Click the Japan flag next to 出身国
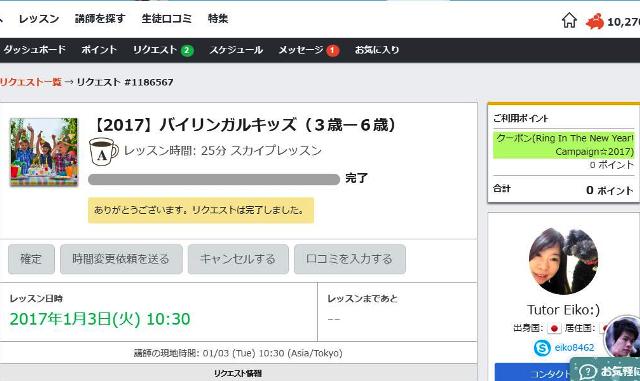 tap(554, 328)
